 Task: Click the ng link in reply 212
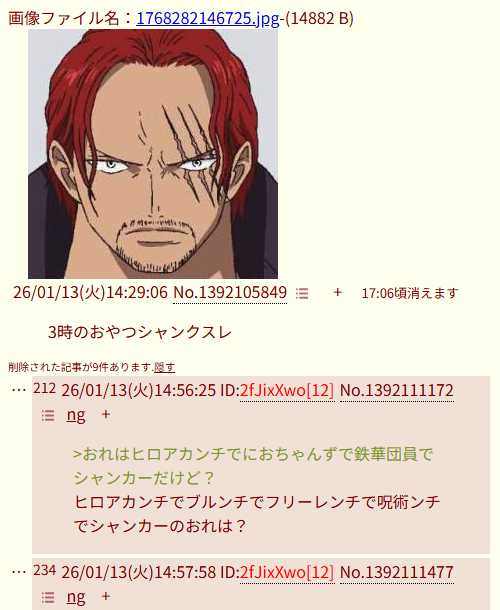pos(76,415)
